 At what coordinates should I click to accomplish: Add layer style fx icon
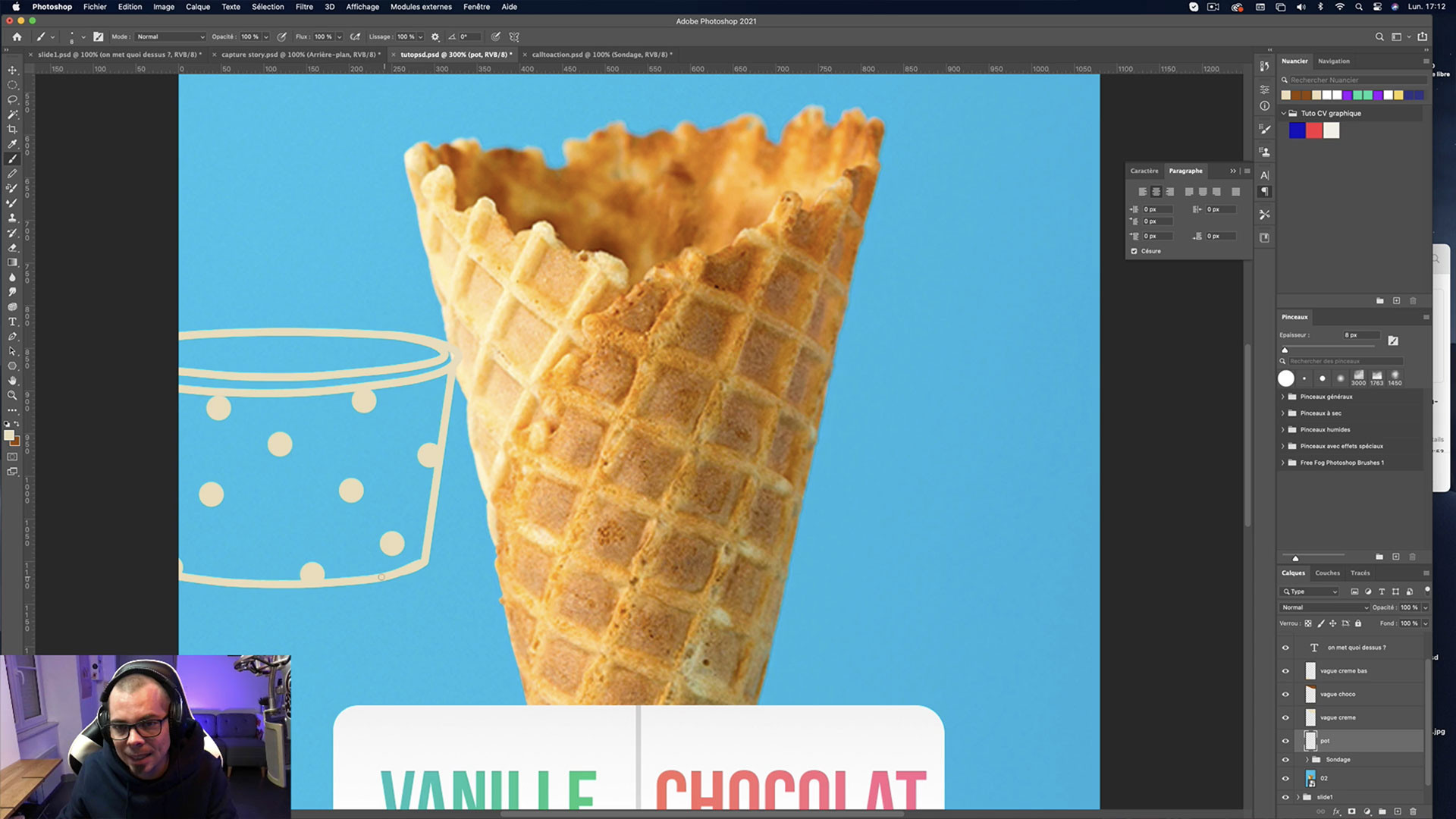pyautogui.click(x=1336, y=811)
